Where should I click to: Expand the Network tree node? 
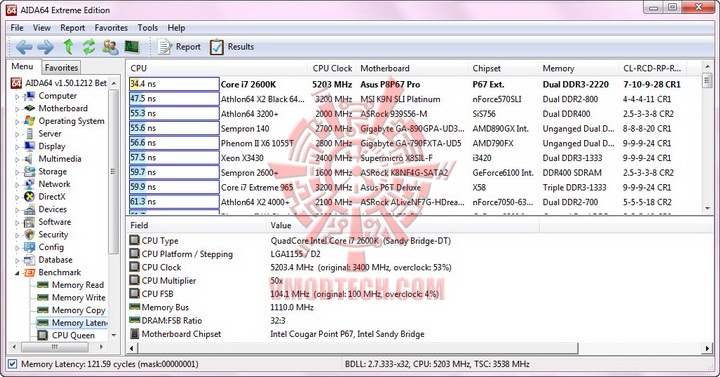(x=17, y=185)
